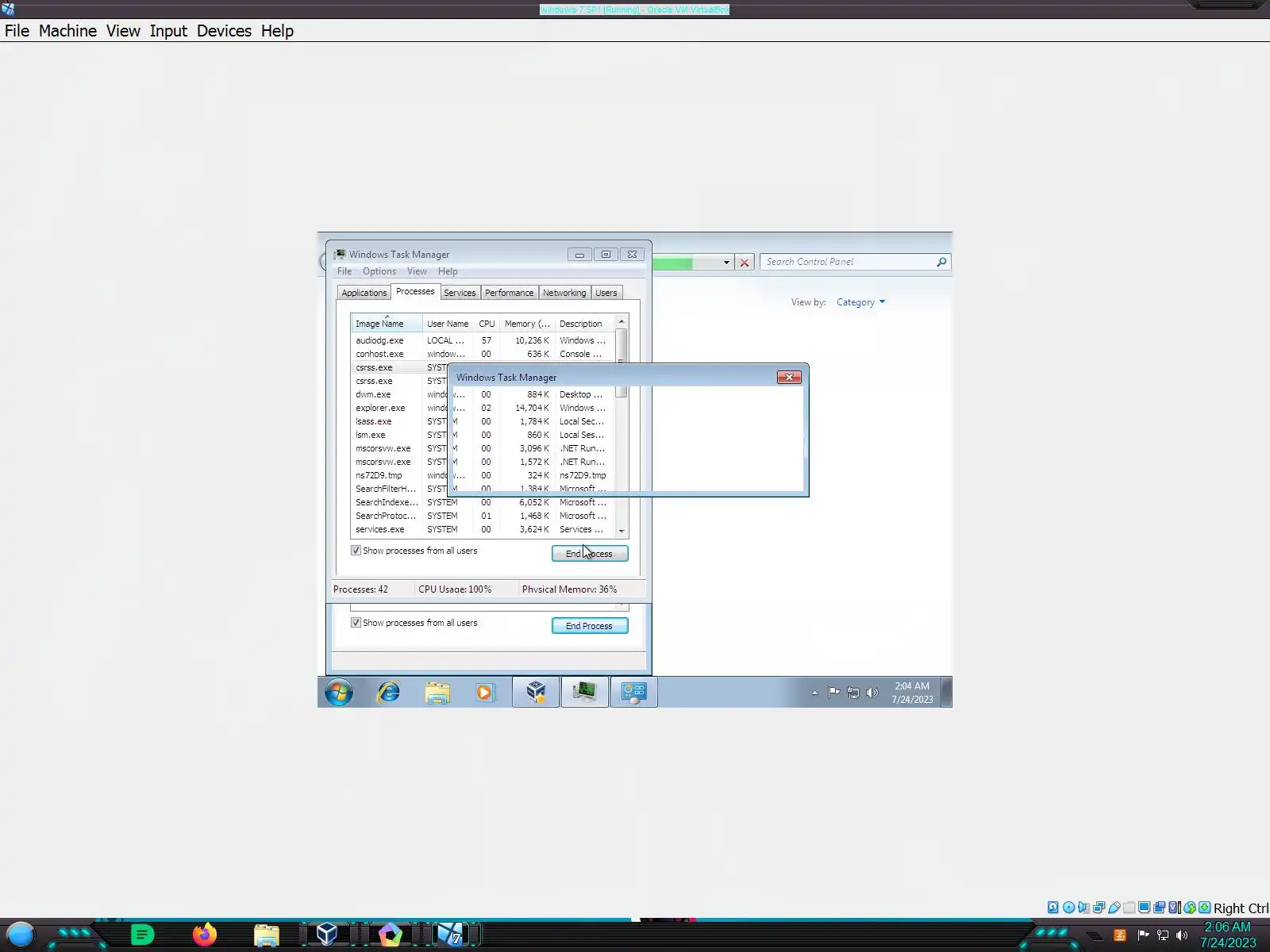The width and height of the screenshot is (1270, 952).
Task: Select the explorer.exe process row
Action: pos(483,408)
